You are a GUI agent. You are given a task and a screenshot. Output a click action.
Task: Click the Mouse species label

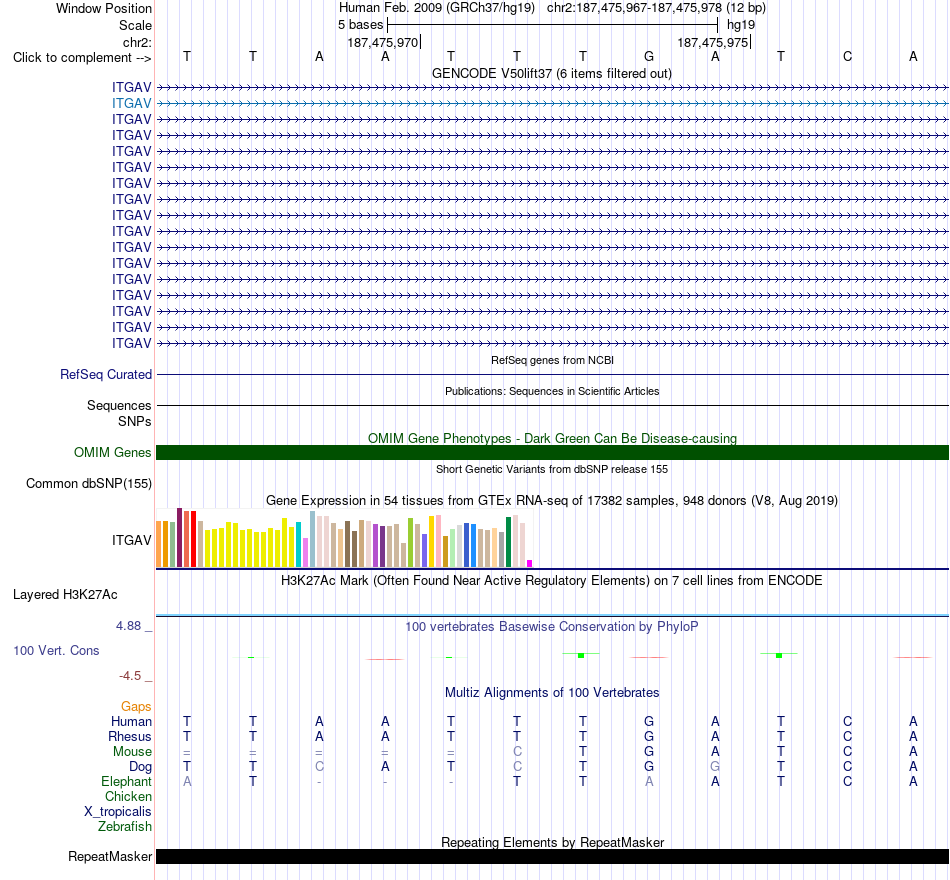click(x=132, y=752)
